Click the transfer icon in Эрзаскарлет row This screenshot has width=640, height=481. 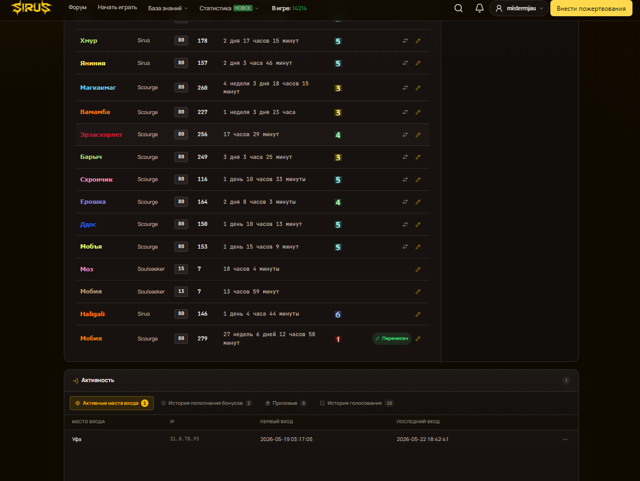[405, 135]
